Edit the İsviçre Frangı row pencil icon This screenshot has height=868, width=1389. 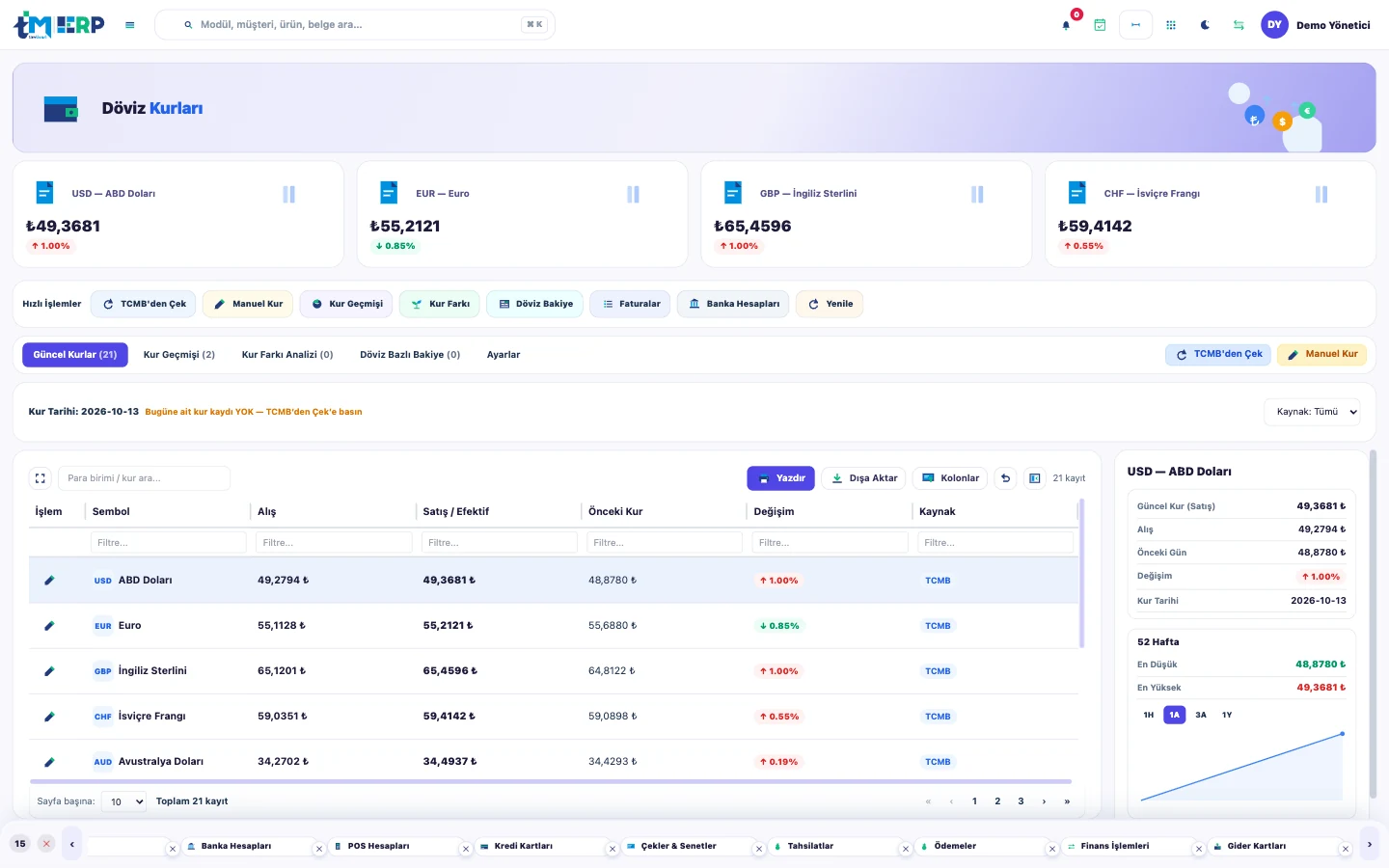[49, 717]
